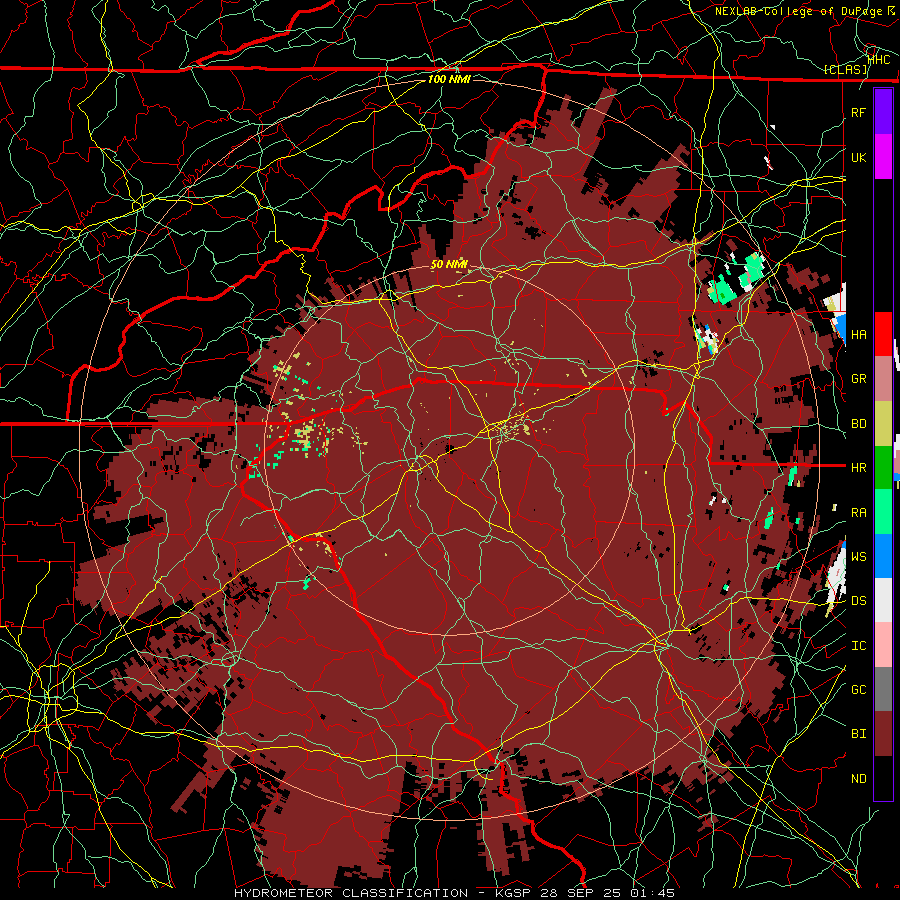Click the yellow BD big drops swatch
Image resolution: width=900 pixels, height=900 pixels.
click(883, 423)
